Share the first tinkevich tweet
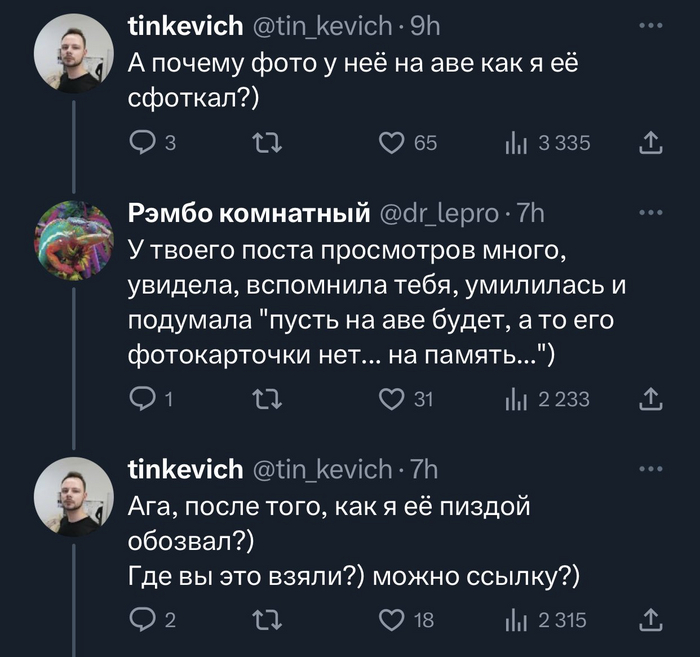Screen dimensions: 700x657 pos(650,144)
